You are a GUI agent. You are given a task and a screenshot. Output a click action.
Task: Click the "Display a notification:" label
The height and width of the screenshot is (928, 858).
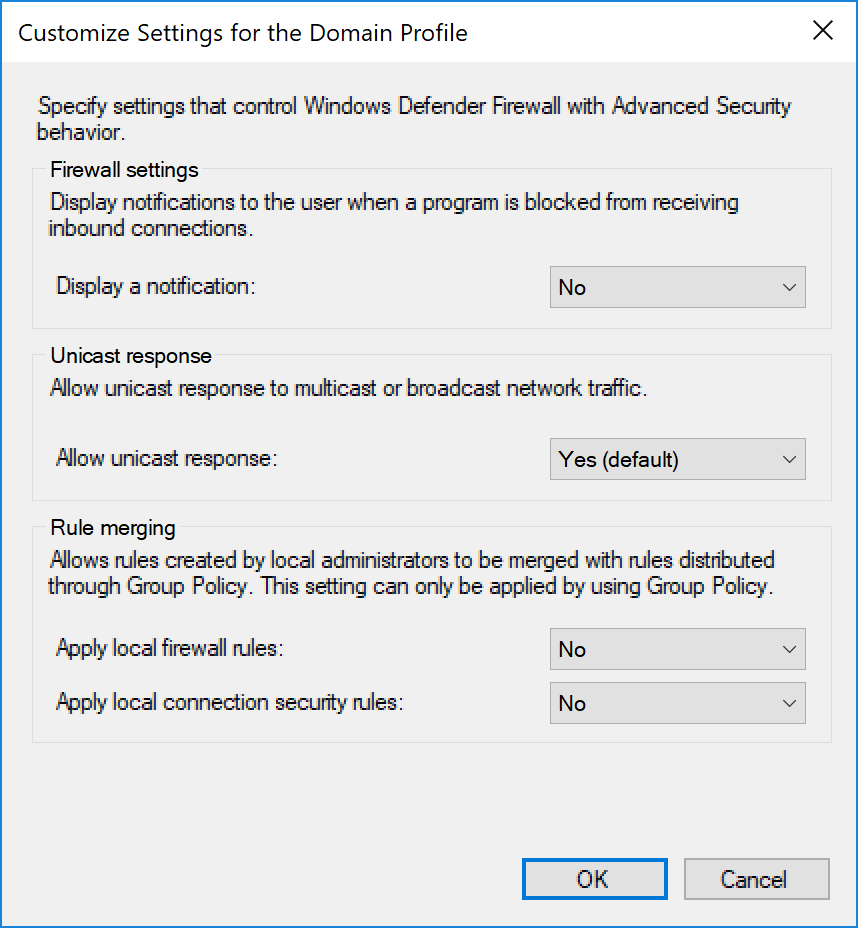pos(156,286)
